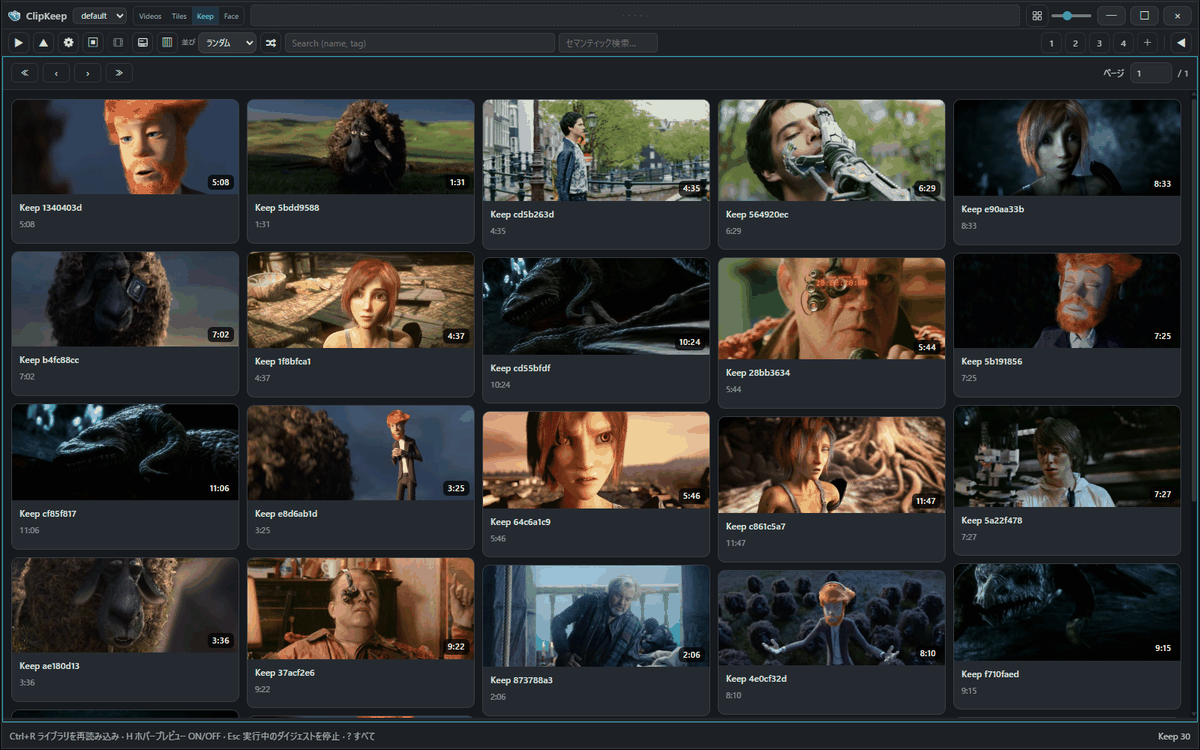Click the column grid toolbar icon
The image size is (1200, 750).
[167, 43]
